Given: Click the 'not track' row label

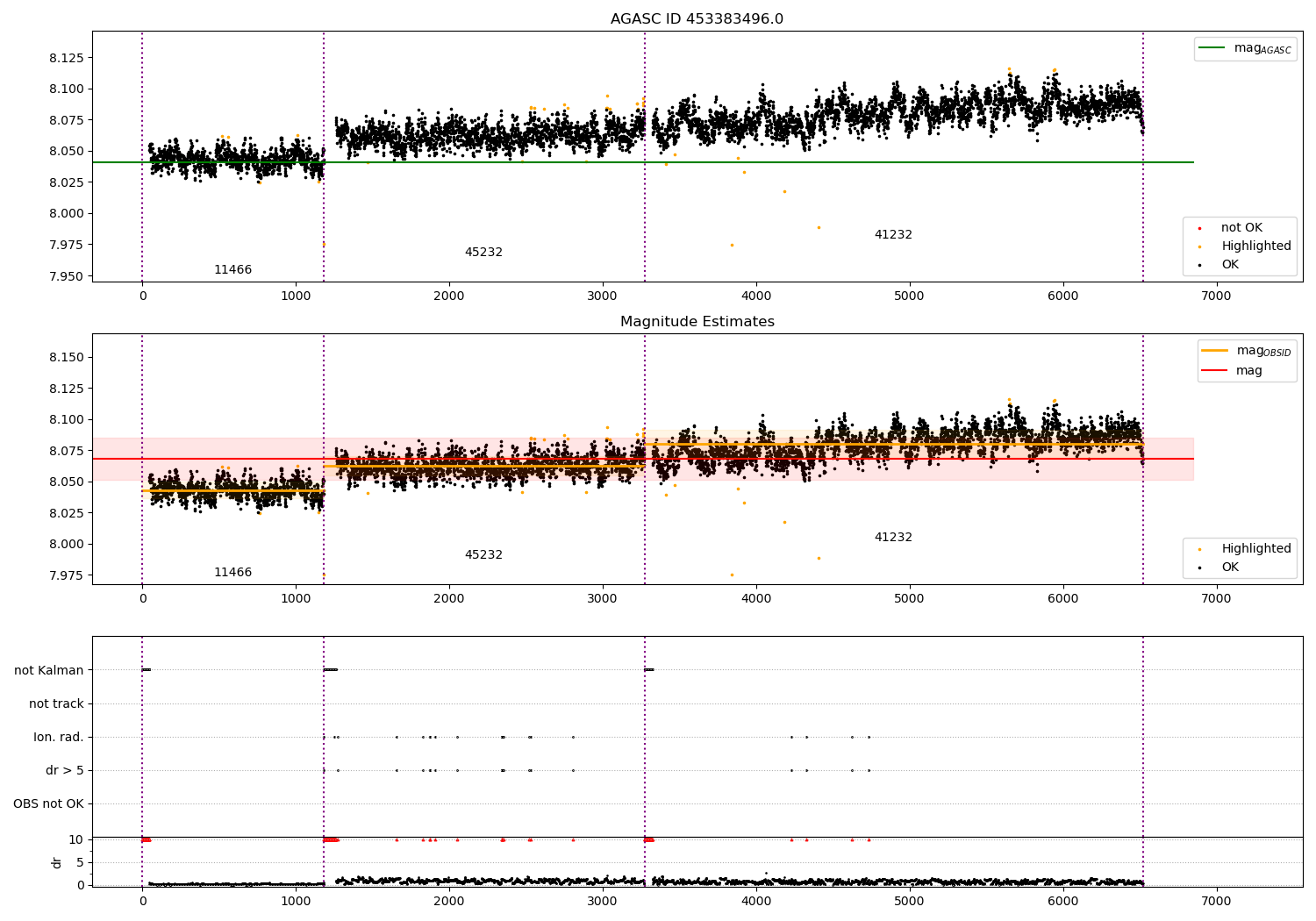Looking at the screenshot, I should 56,704.
